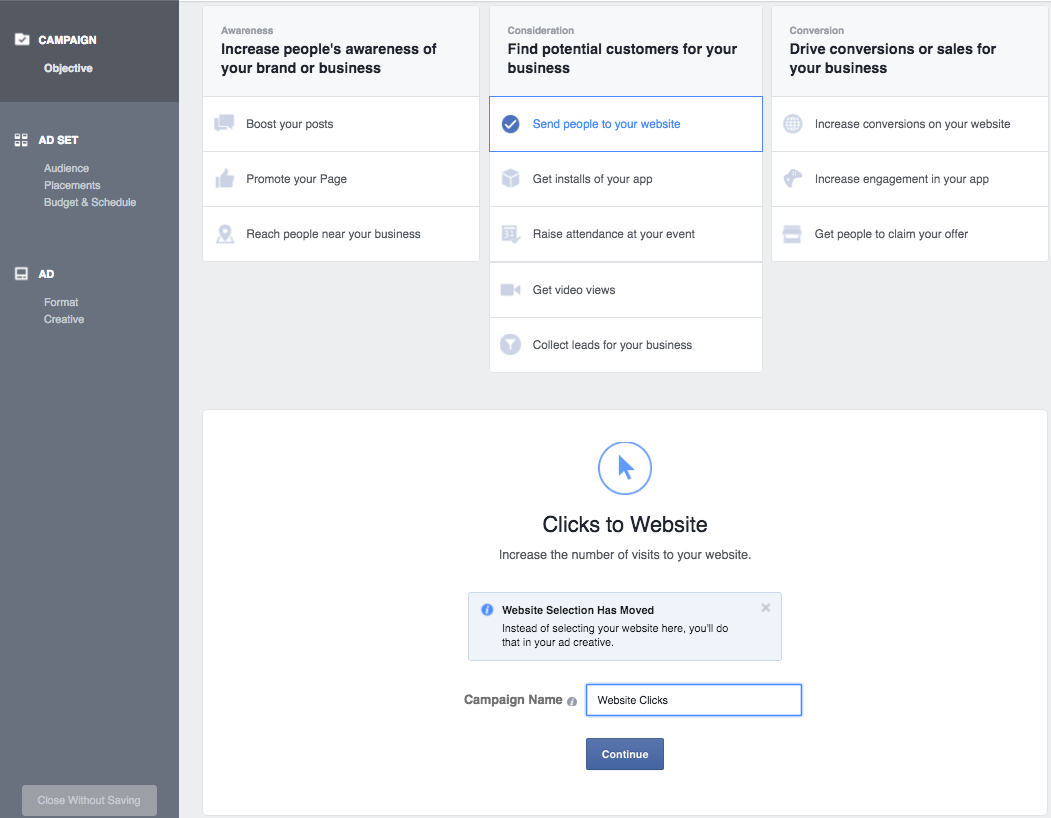
Task: Click 'Increase the number of visits' text
Action: click(625, 554)
